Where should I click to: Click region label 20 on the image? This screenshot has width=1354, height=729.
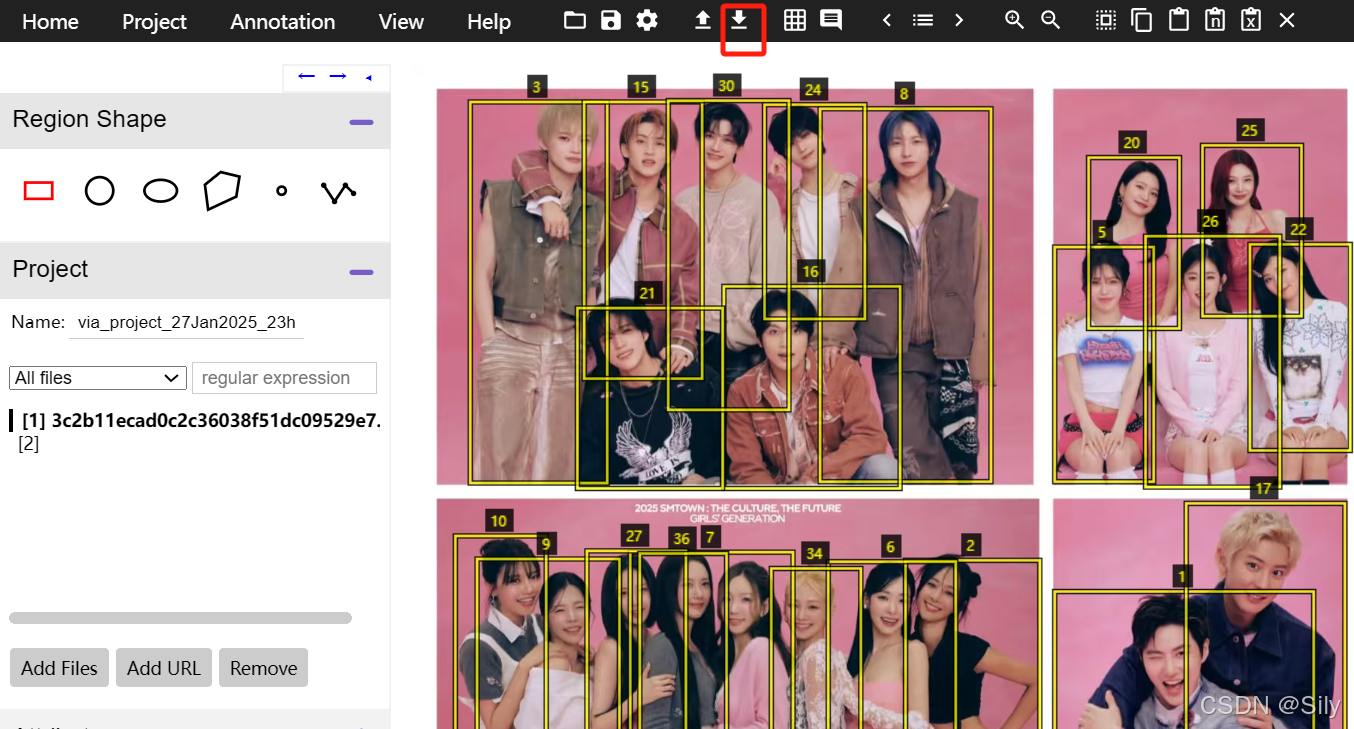1132,142
